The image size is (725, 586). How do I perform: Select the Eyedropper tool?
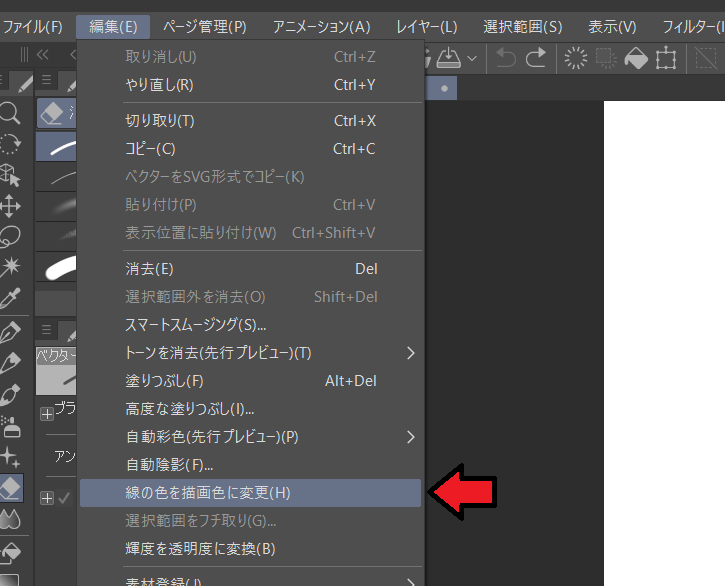pyautogui.click(x=10, y=297)
